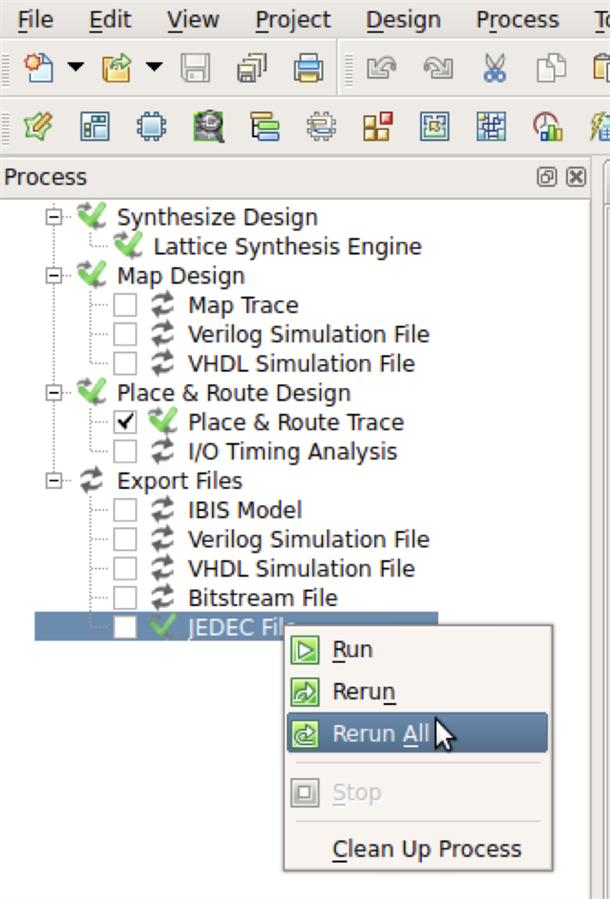Click the pencil-on-green-sheet toolbar icon
The image size is (610, 899).
pos(38,126)
